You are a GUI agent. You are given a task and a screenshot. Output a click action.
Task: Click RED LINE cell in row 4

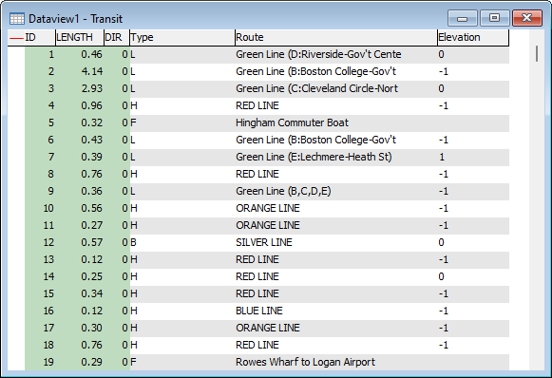(336, 106)
